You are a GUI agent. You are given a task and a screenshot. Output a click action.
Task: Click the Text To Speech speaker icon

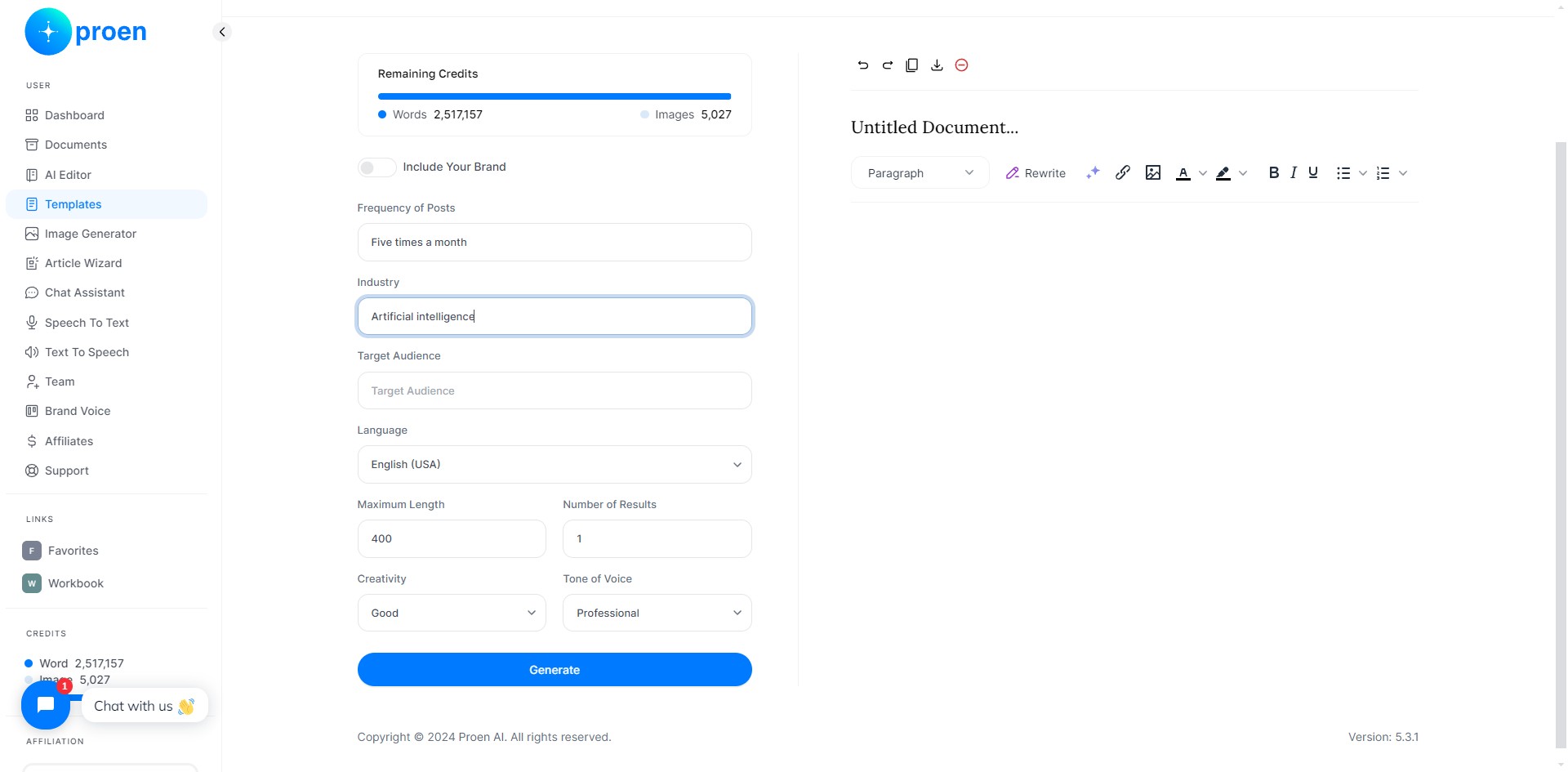coord(32,352)
